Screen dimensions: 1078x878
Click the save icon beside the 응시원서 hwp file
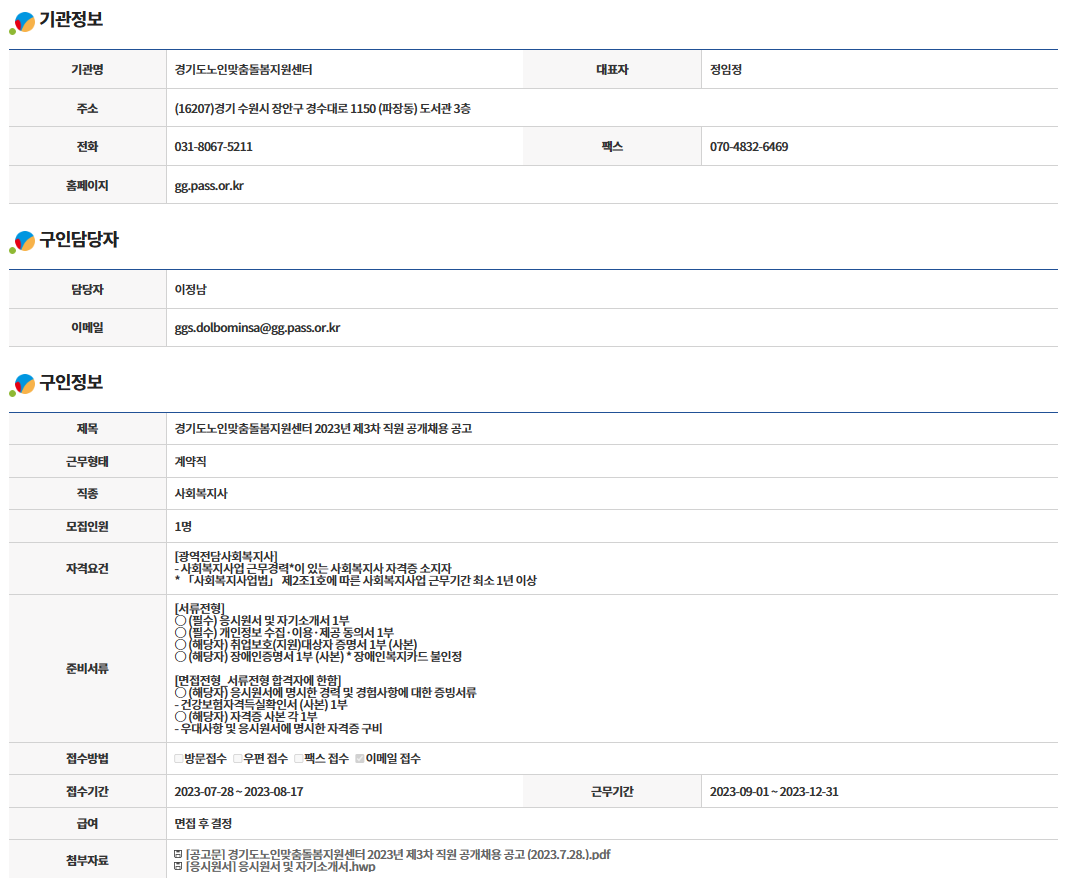click(x=178, y=867)
